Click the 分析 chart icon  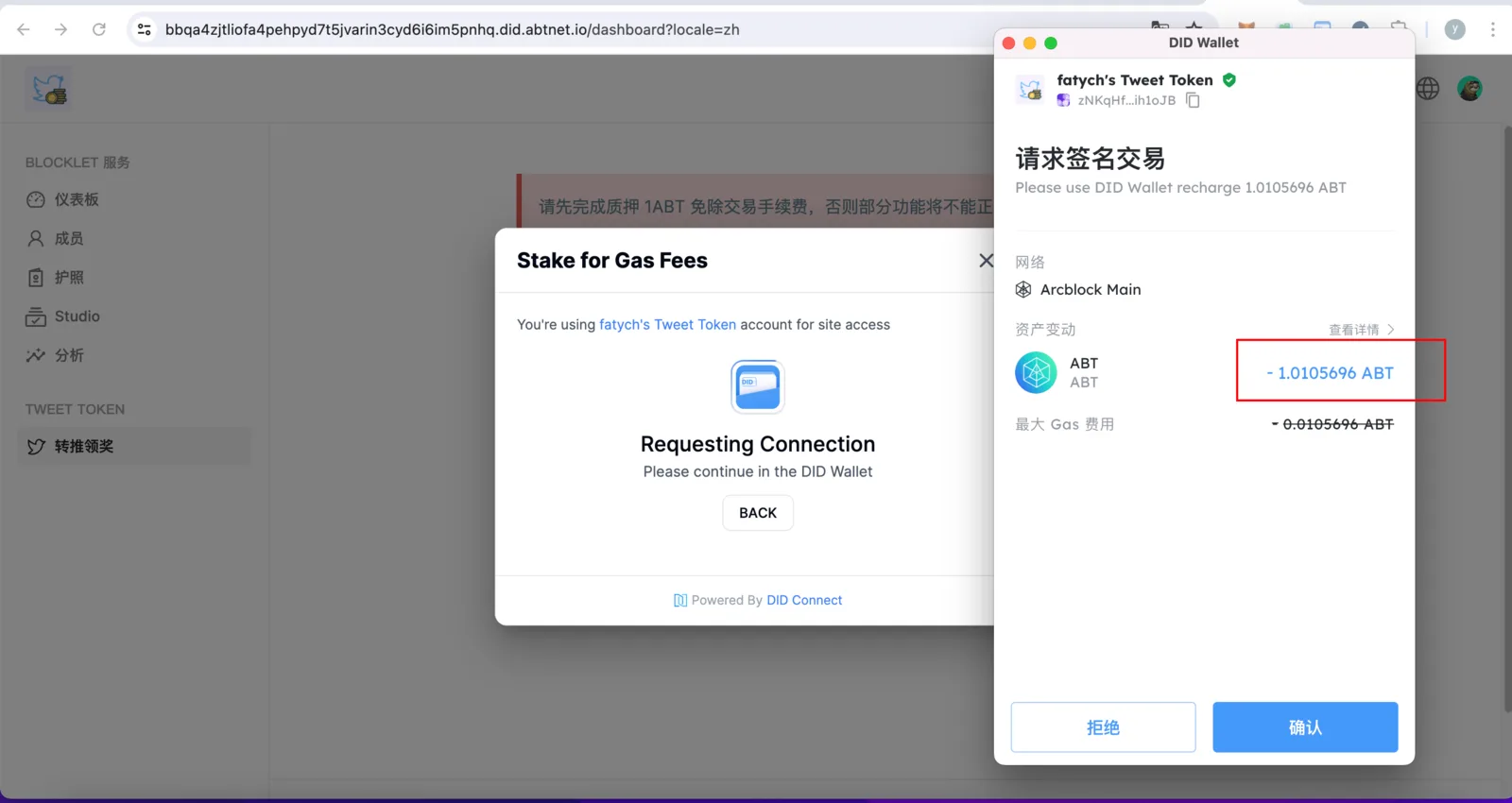[x=36, y=355]
